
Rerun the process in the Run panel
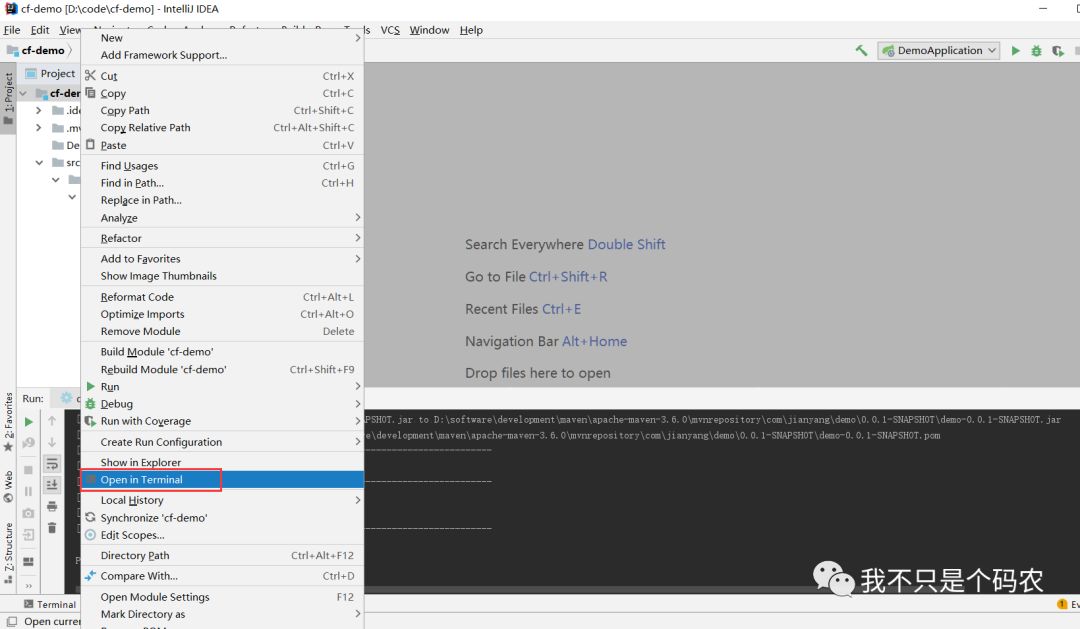click(x=28, y=421)
